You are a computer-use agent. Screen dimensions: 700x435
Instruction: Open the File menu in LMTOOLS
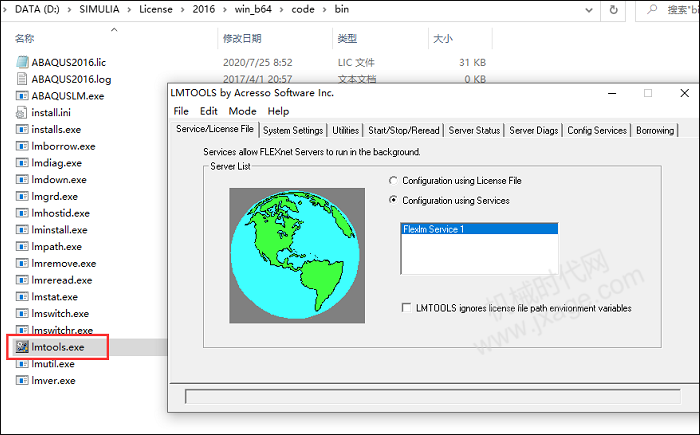pos(181,111)
